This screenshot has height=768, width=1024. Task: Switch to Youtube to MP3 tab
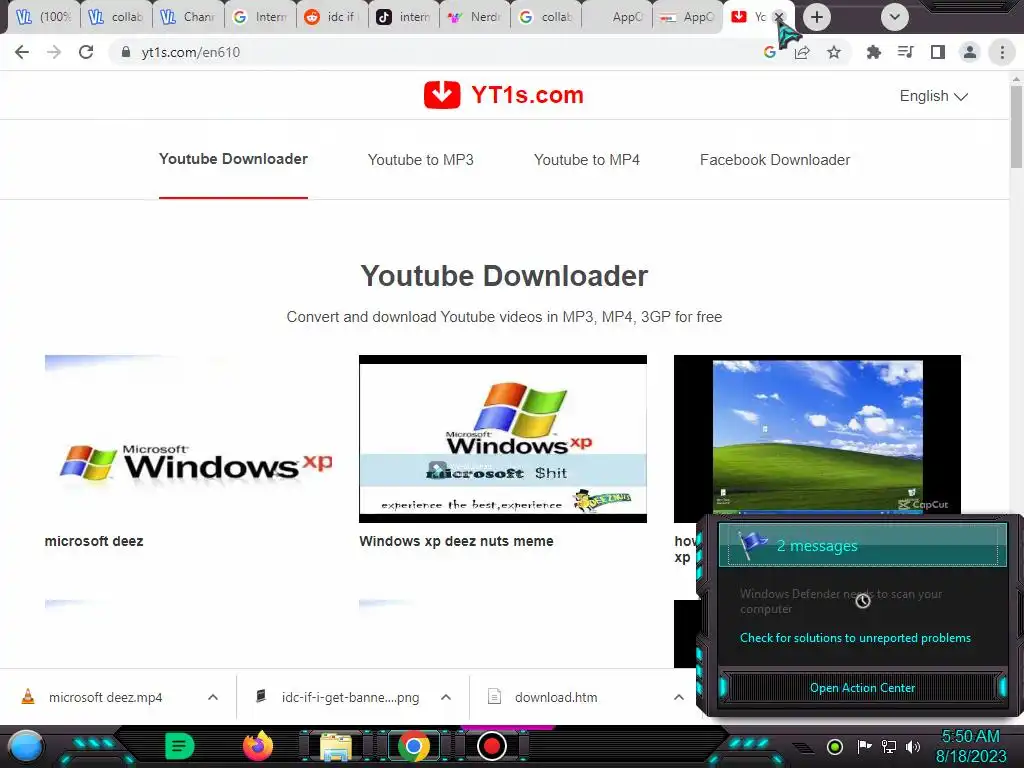(421, 160)
